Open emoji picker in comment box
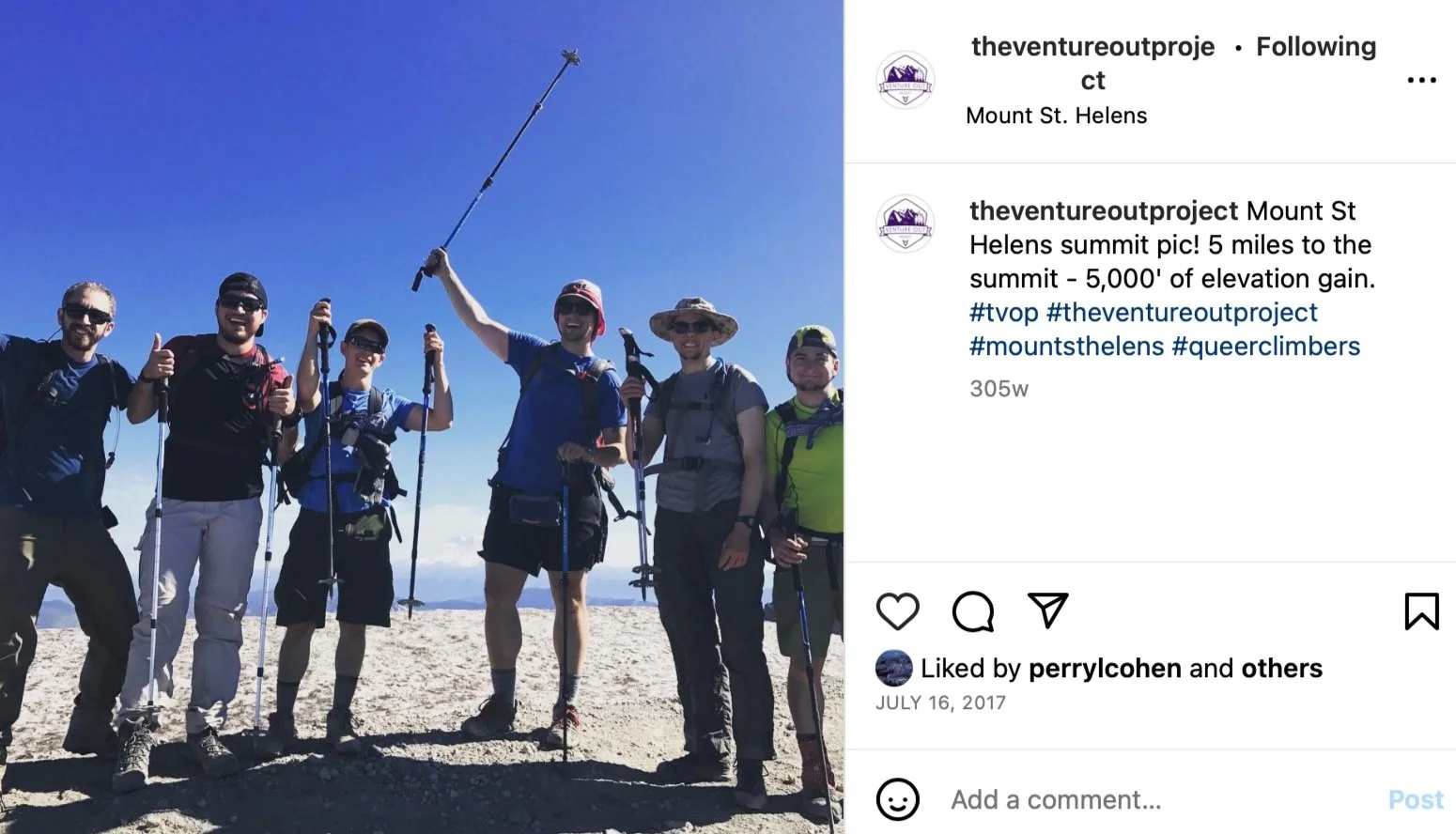The width and height of the screenshot is (1456, 834). click(x=897, y=799)
